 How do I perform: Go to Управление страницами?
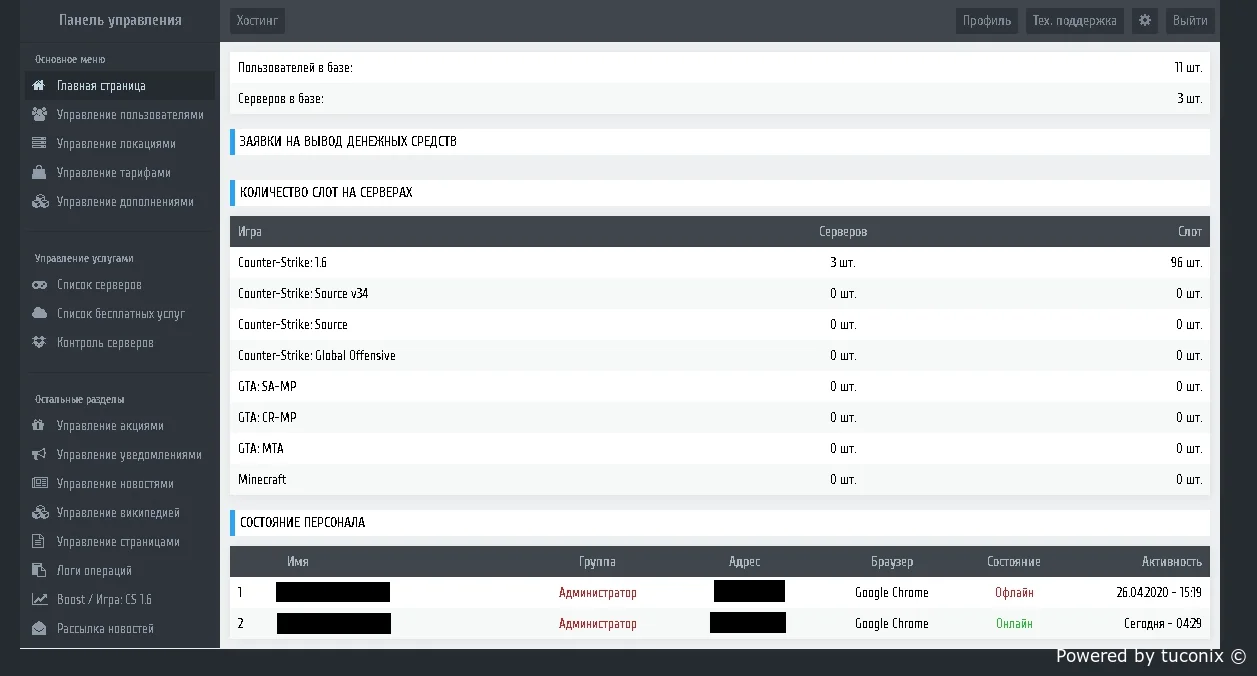[x=120, y=542]
